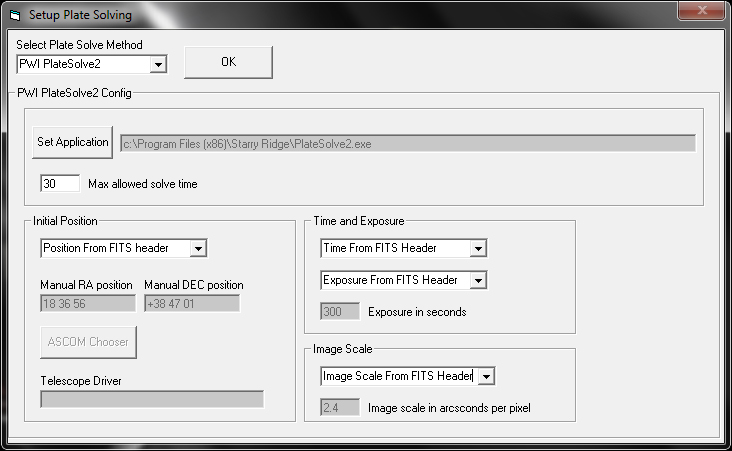
Task: Click the Exposure in seconds field
Action: 340,311
